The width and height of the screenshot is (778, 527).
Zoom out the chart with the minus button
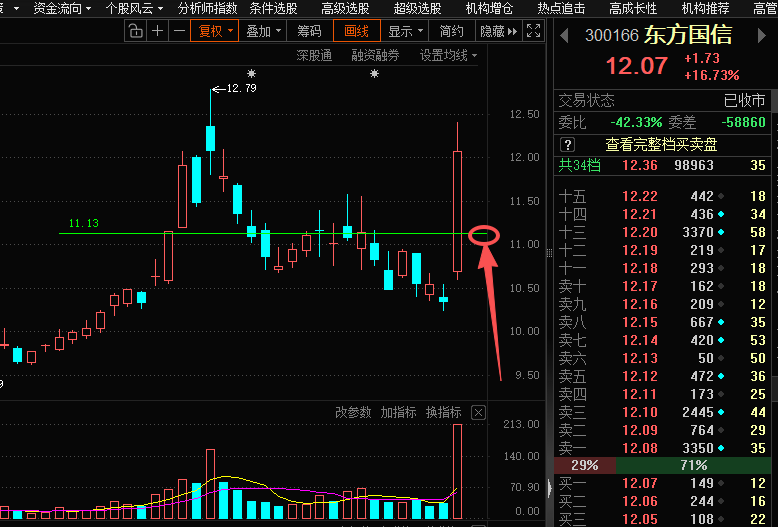179,31
